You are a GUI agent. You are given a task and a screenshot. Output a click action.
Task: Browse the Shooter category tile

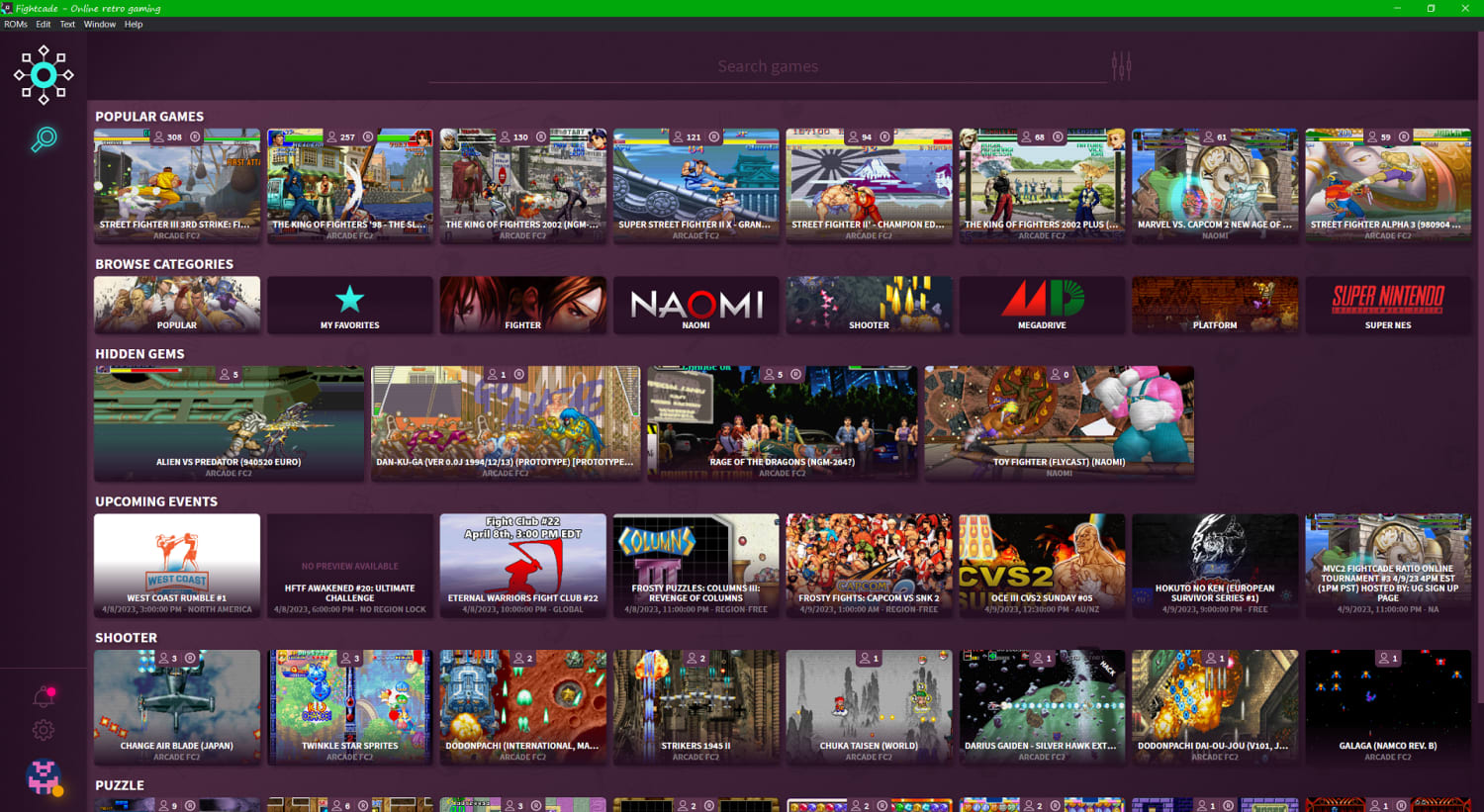[x=870, y=305]
